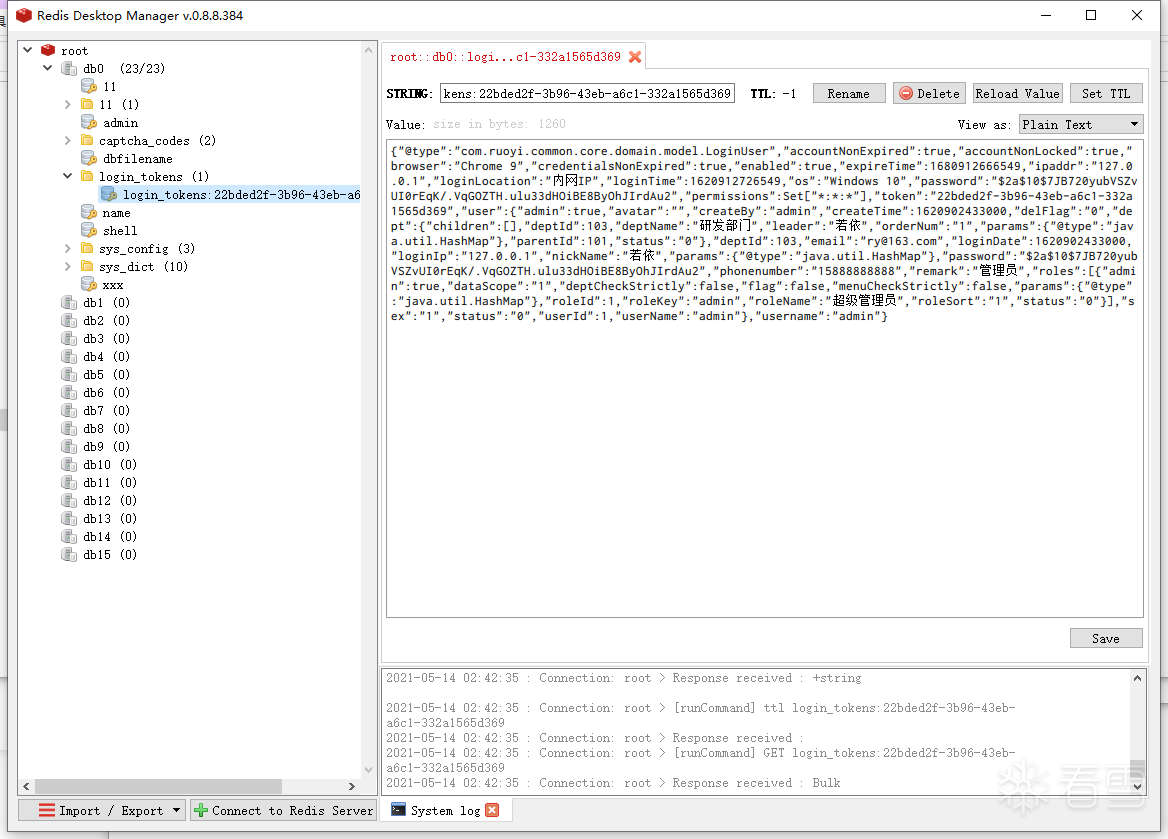Delete the current key
The width and height of the screenshot is (1168, 839).
tap(929, 93)
